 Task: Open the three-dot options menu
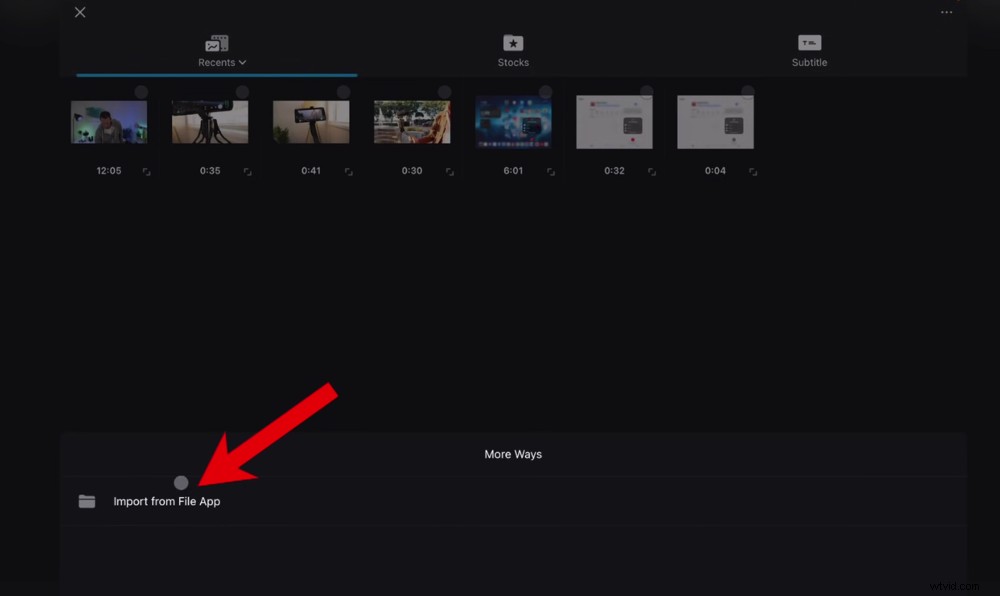coord(945,12)
